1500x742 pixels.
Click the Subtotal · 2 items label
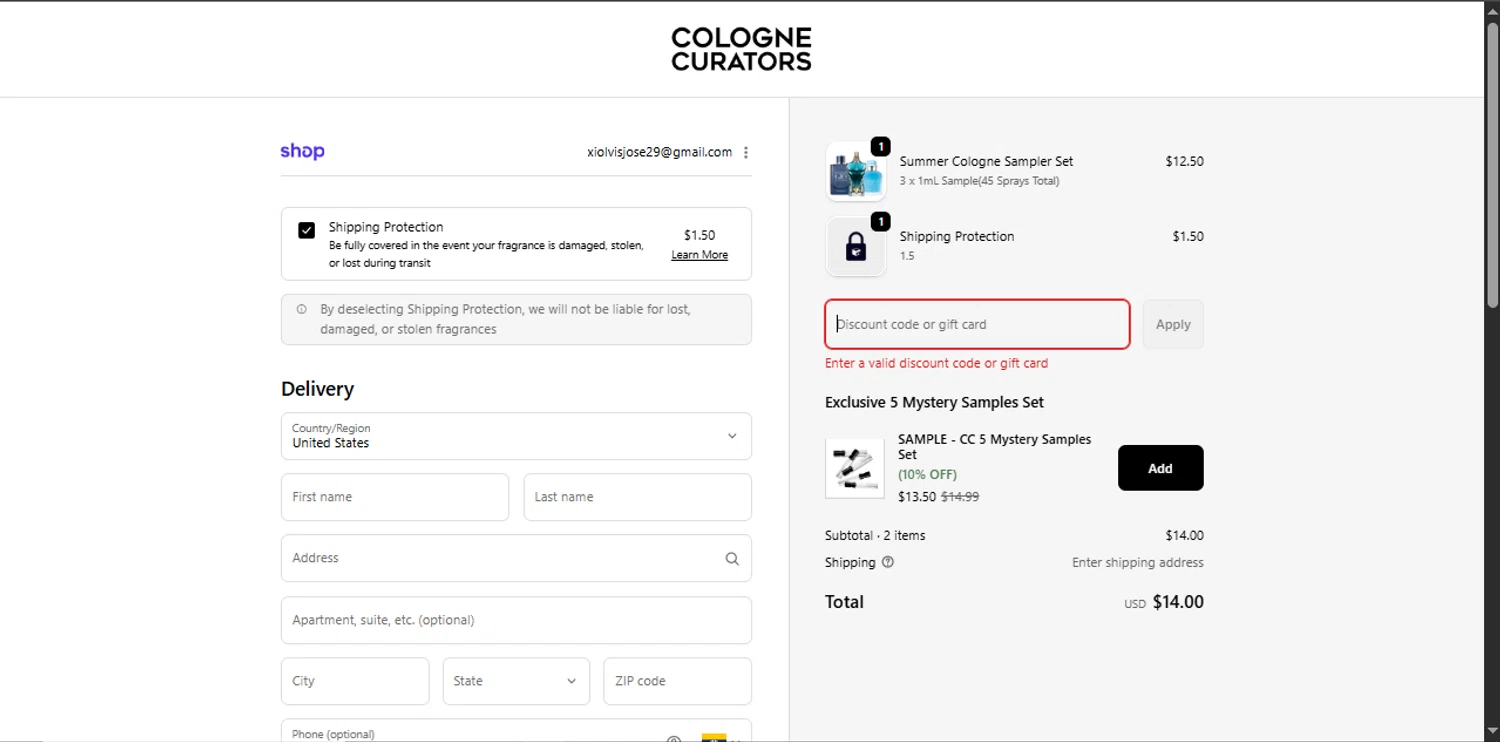tap(875, 536)
